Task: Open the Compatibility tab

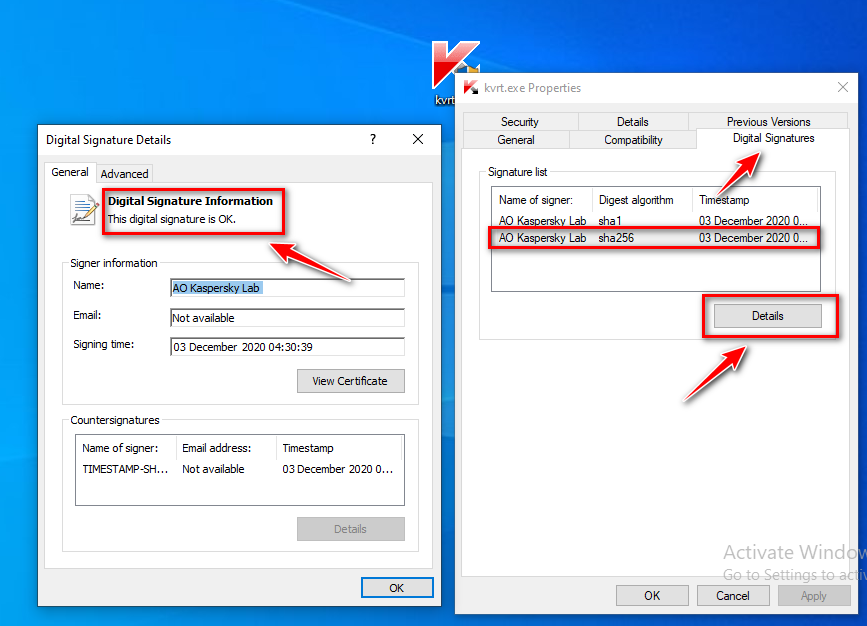Action: pyautogui.click(x=633, y=140)
